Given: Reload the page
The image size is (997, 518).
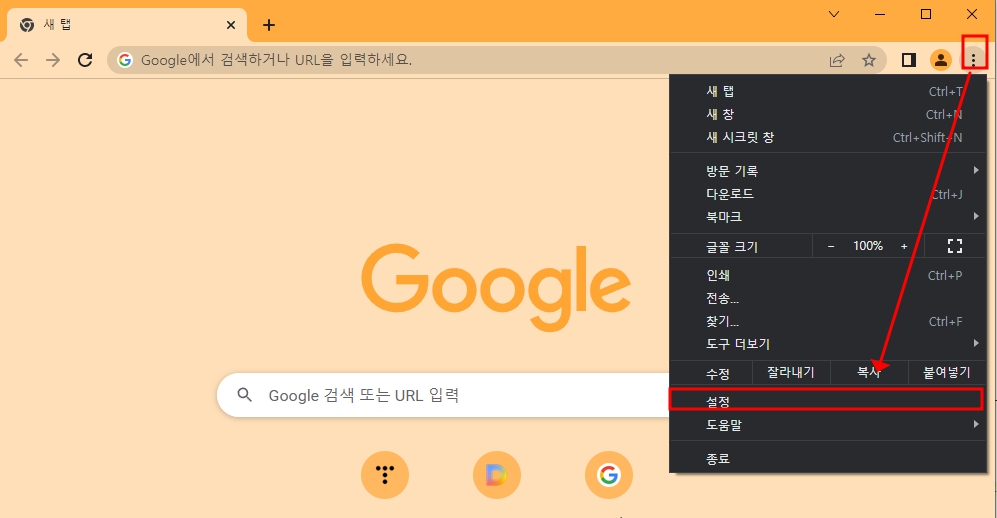Looking at the screenshot, I should (x=85, y=60).
